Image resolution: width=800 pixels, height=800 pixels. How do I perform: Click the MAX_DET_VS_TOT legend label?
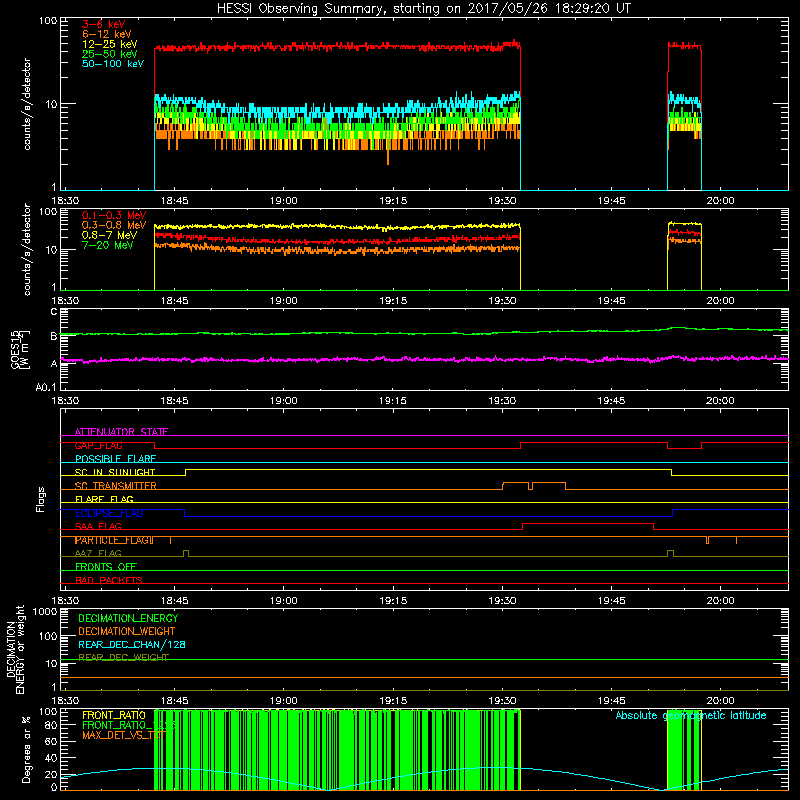point(124,735)
